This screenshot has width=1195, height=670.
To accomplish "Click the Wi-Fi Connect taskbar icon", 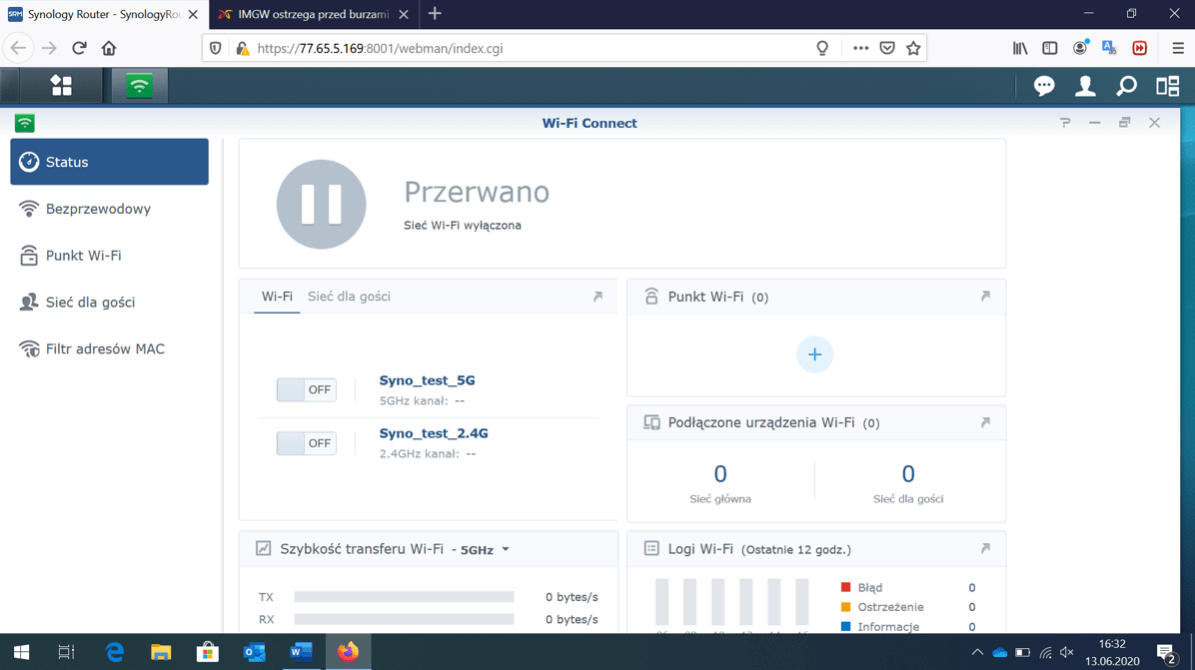I will (x=139, y=86).
